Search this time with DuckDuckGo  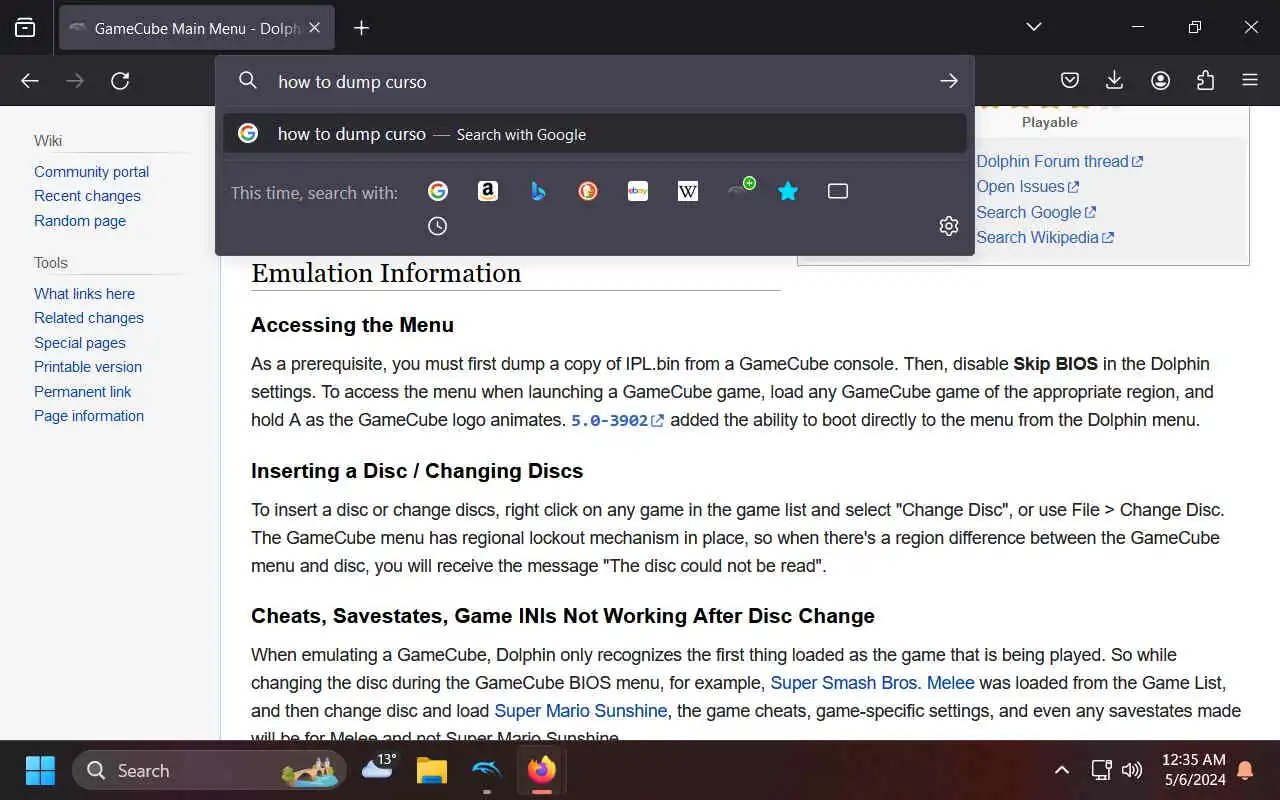click(x=588, y=191)
